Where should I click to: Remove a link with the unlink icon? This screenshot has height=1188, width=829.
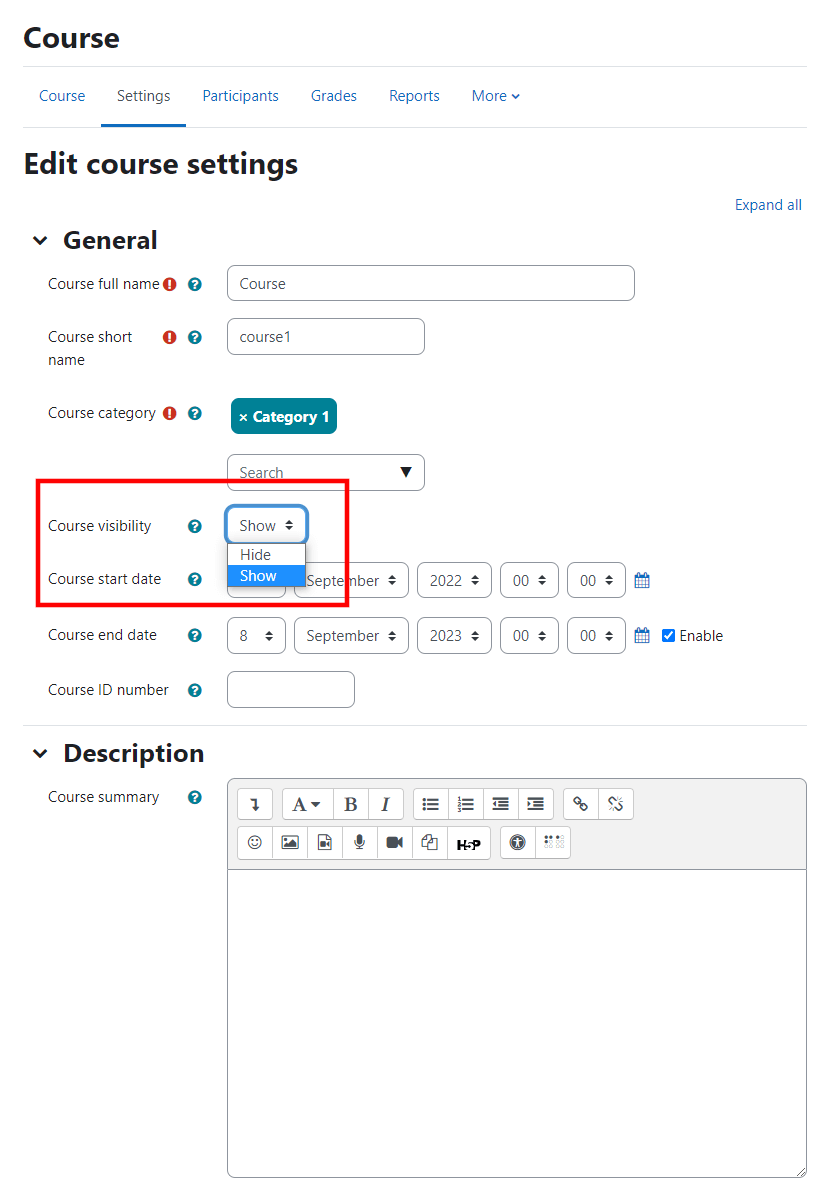616,803
